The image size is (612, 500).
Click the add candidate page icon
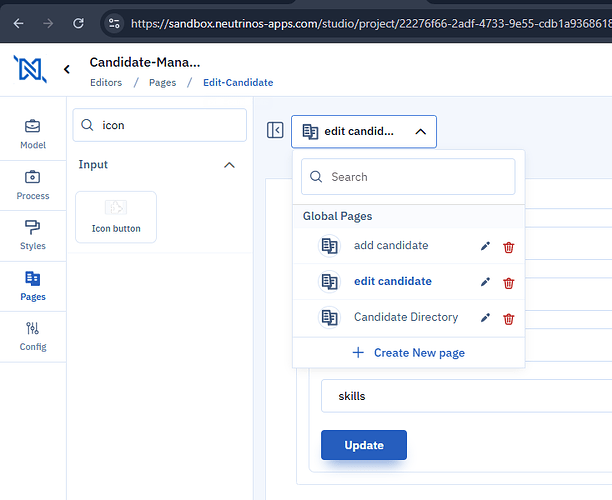point(329,246)
